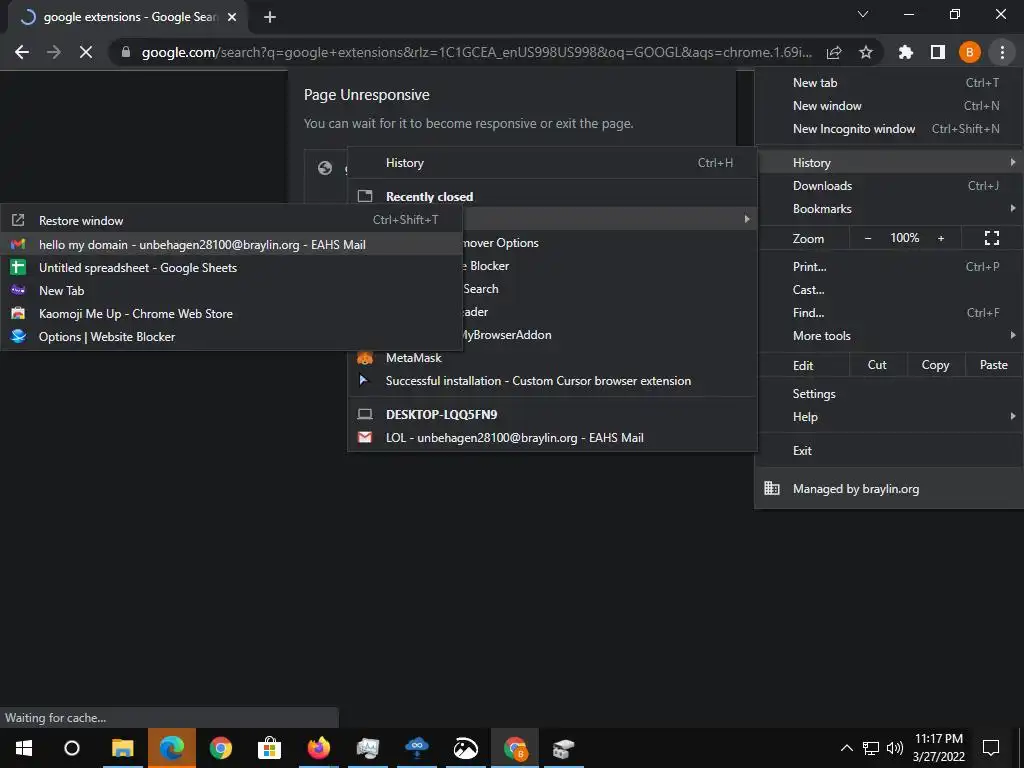The image size is (1024, 768).
Task: Open the notification center icon
Action: (991, 748)
